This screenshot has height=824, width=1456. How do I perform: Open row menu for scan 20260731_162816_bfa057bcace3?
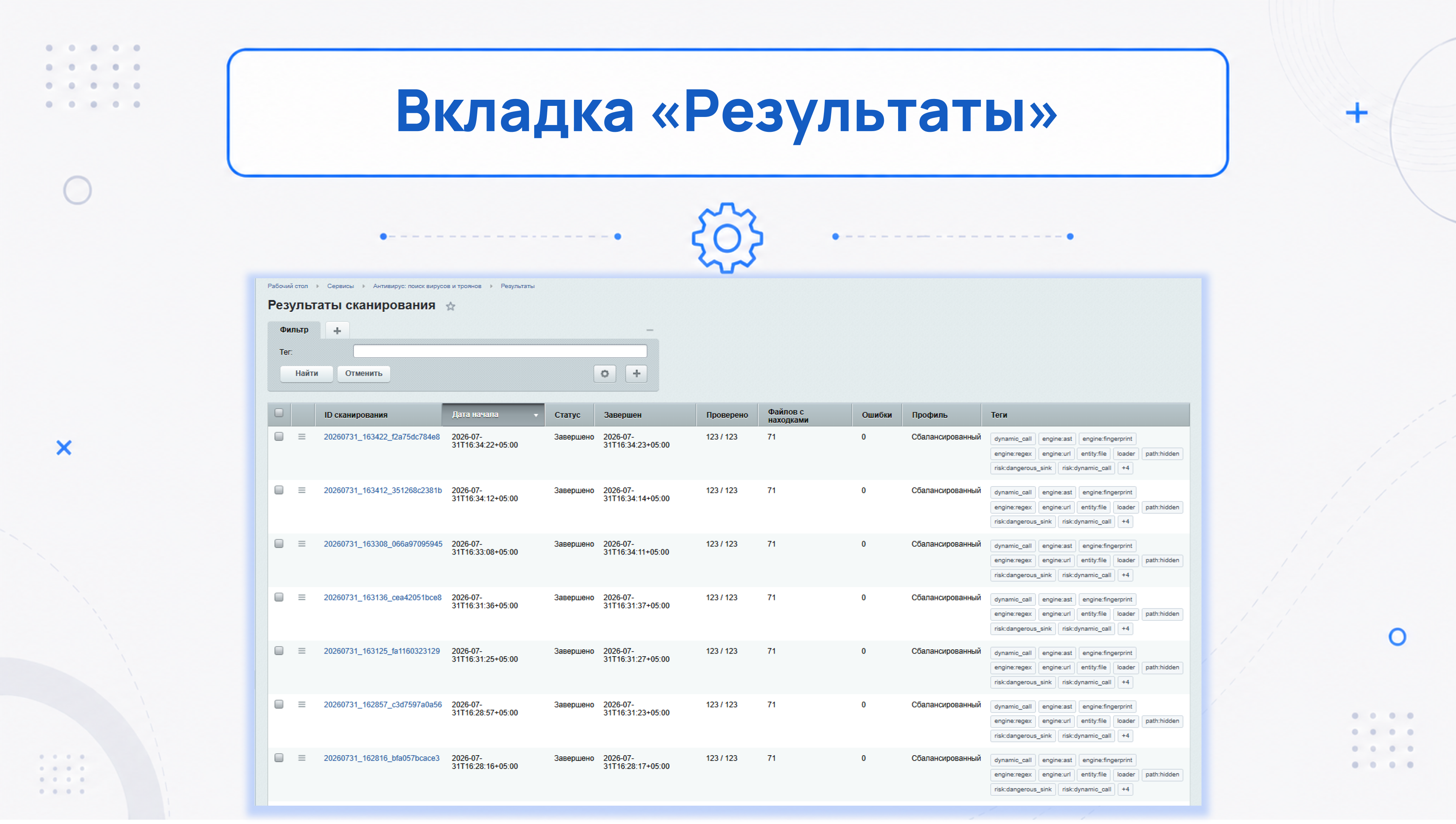pyautogui.click(x=302, y=758)
